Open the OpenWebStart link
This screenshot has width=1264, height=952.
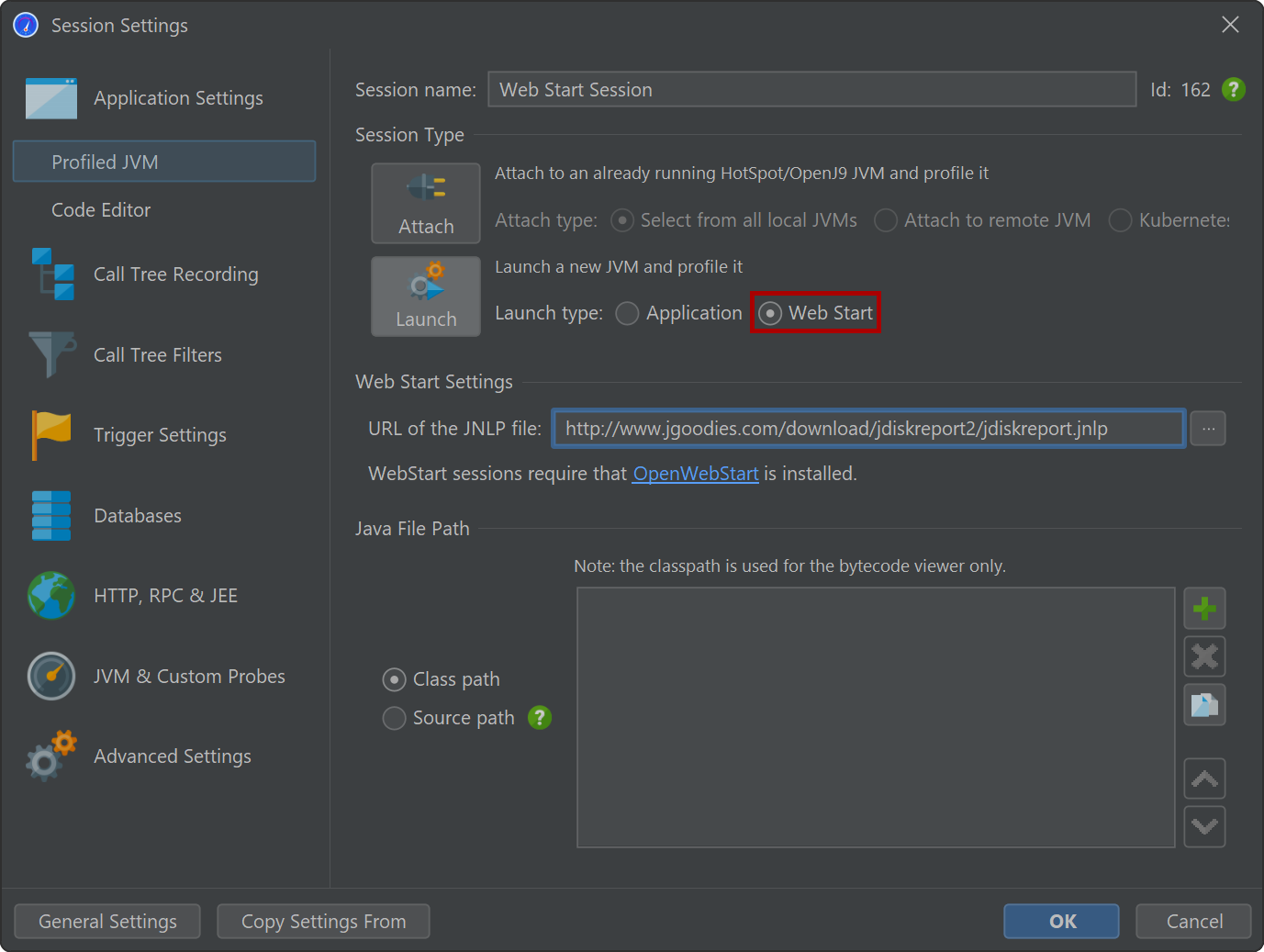[x=695, y=474]
